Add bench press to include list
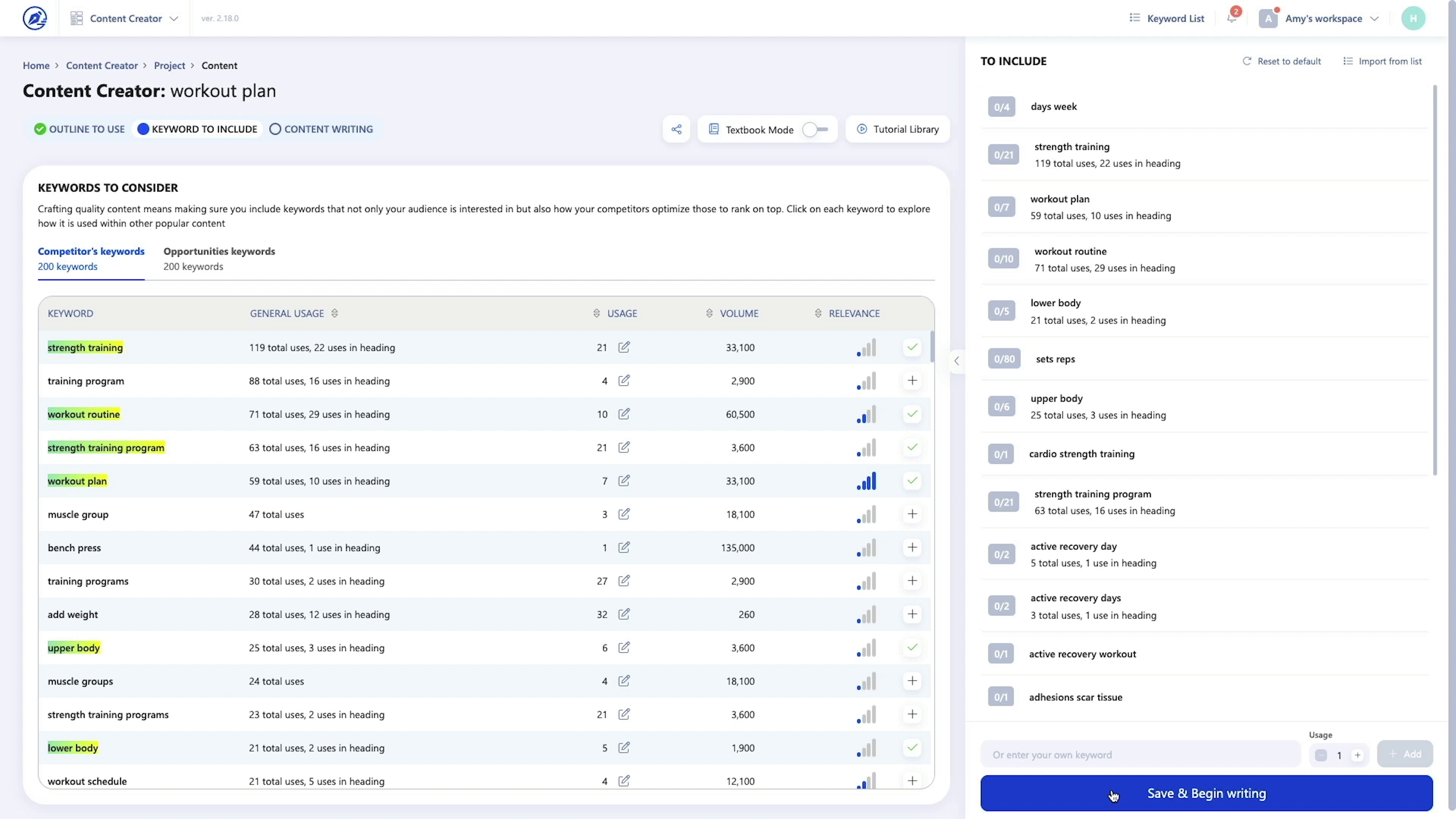 (912, 547)
